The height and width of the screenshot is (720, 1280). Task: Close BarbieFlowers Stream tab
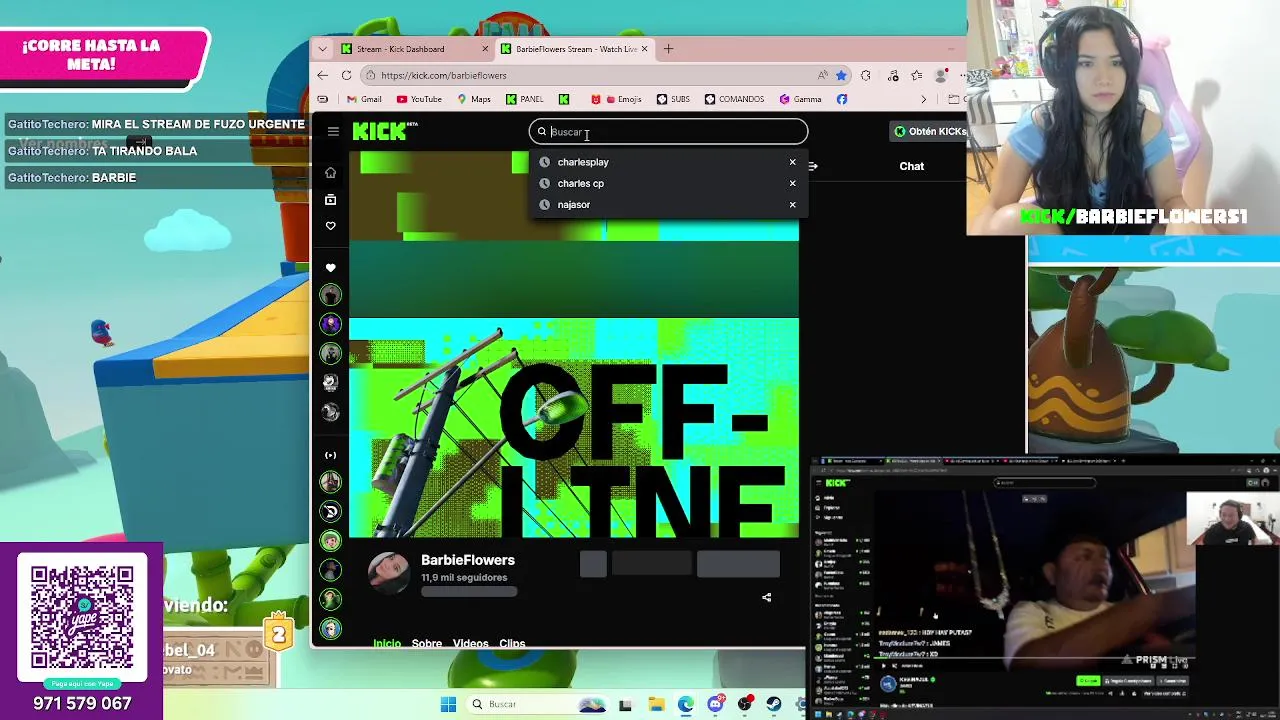pyautogui.click(x=644, y=49)
